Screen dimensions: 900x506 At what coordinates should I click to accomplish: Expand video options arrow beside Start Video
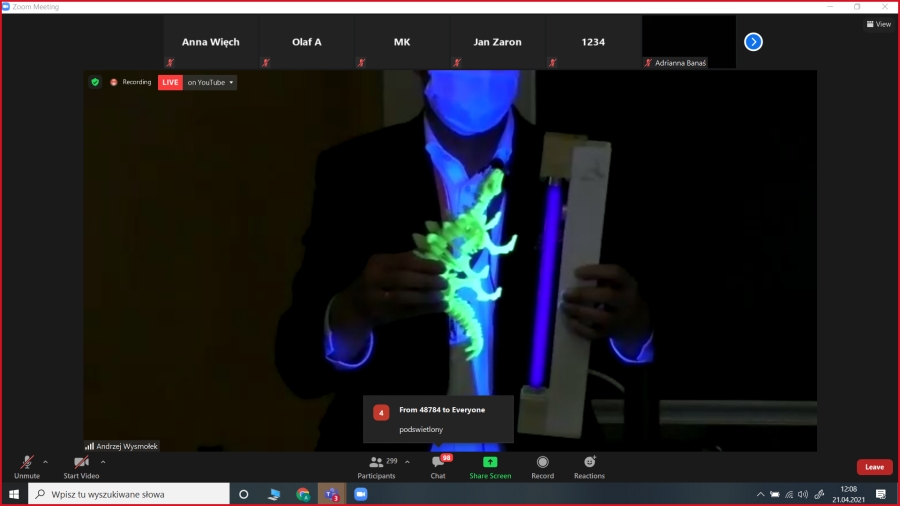103,462
